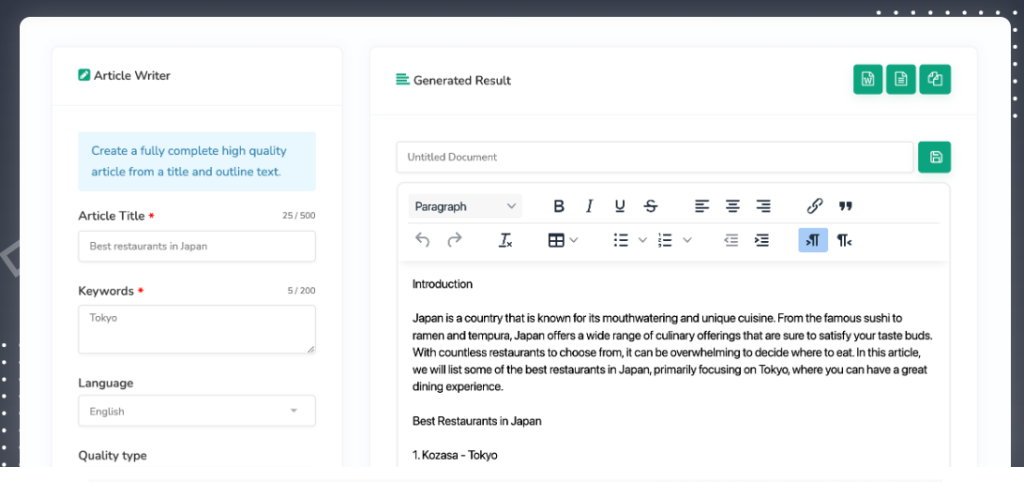Viewport: 1024px width, 482px height.
Task: Increase paragraph indent
Action: click(x=762, y=240)
